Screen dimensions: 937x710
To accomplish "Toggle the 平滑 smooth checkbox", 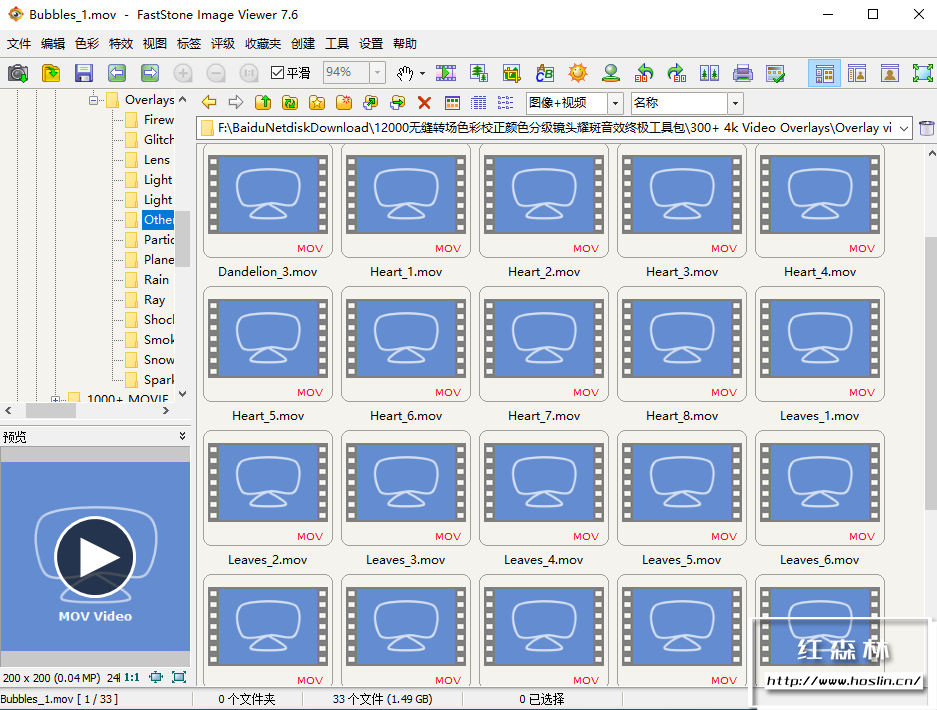I will coord(279,73).
